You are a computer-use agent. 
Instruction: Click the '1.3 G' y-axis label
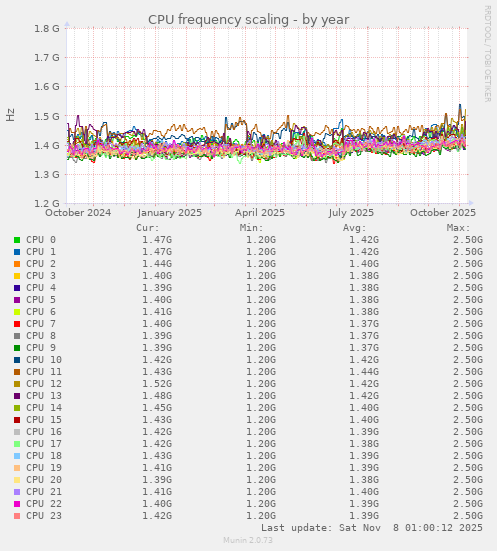(x=47, y=174)
